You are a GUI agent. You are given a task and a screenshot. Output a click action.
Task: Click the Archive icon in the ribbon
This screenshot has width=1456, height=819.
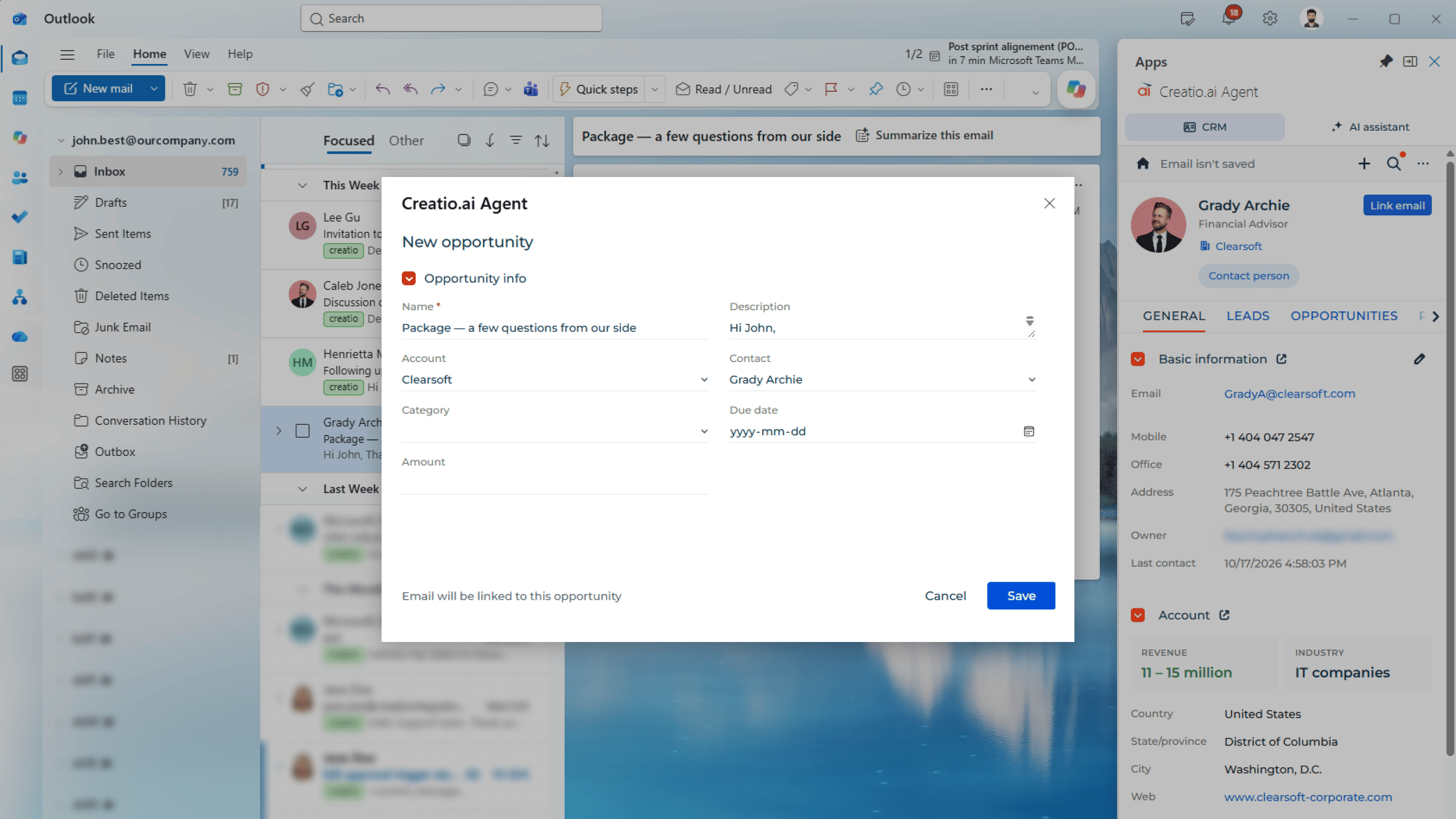(x=234, y=89)
